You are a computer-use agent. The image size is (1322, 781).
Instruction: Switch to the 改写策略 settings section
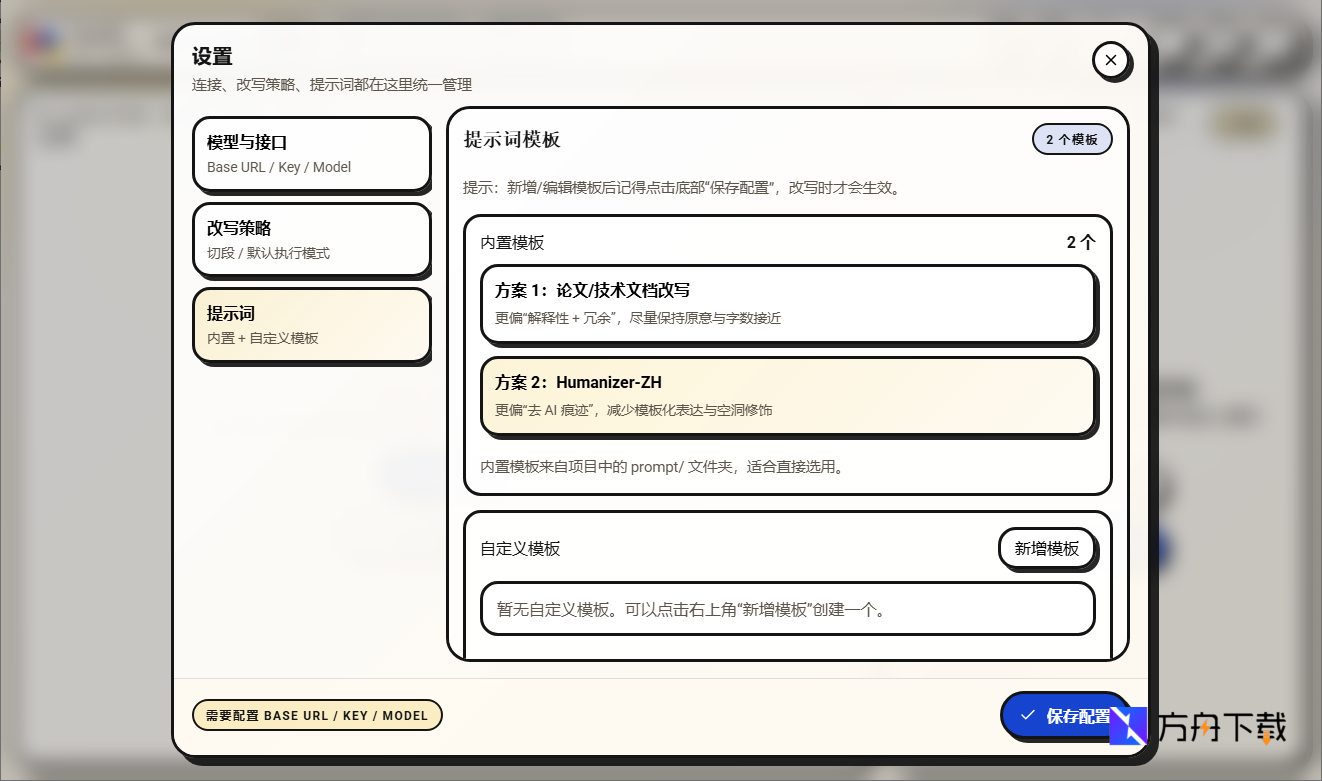[311, 239]
